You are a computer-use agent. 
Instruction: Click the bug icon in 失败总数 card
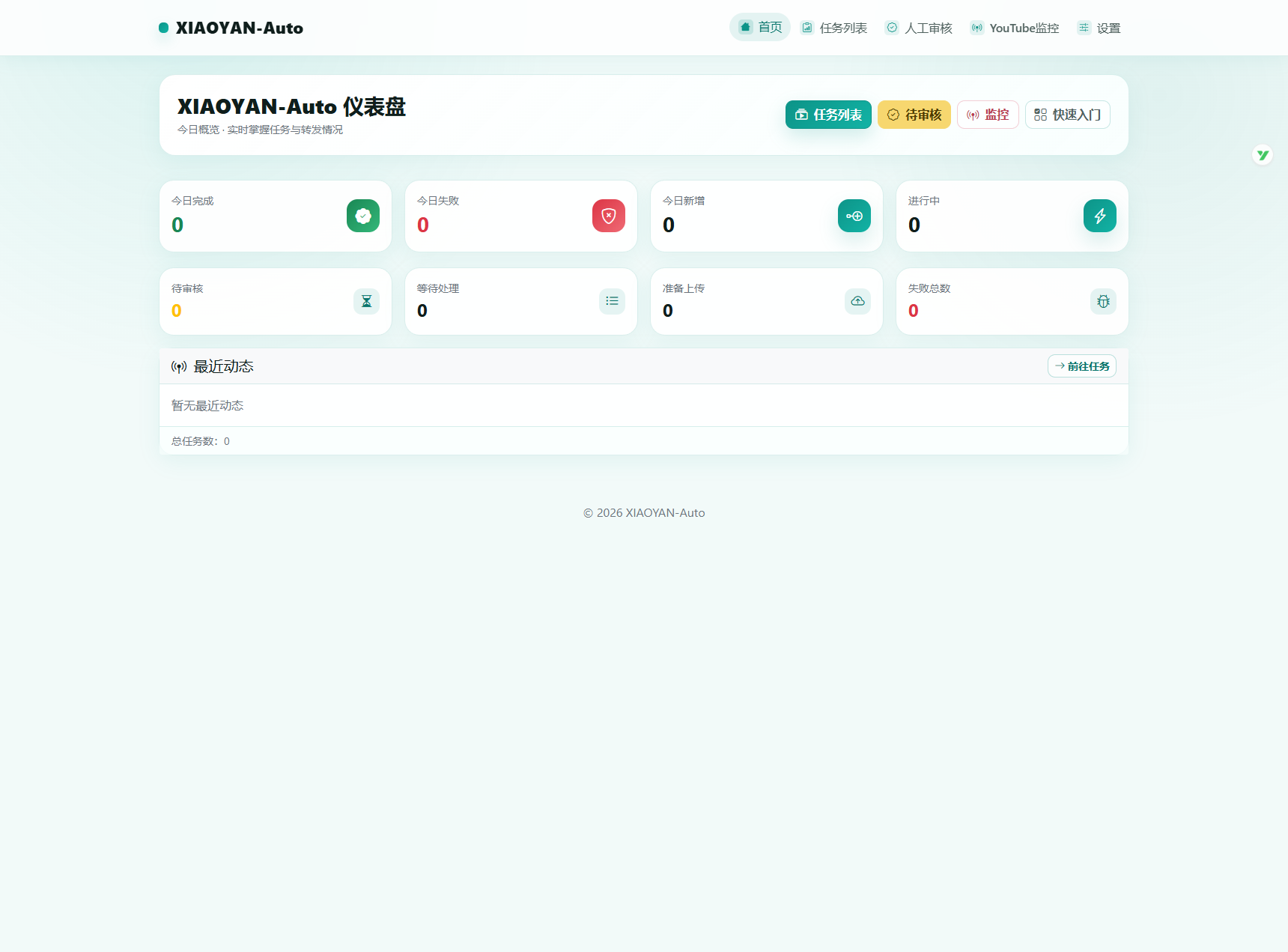click(1103, 301)
